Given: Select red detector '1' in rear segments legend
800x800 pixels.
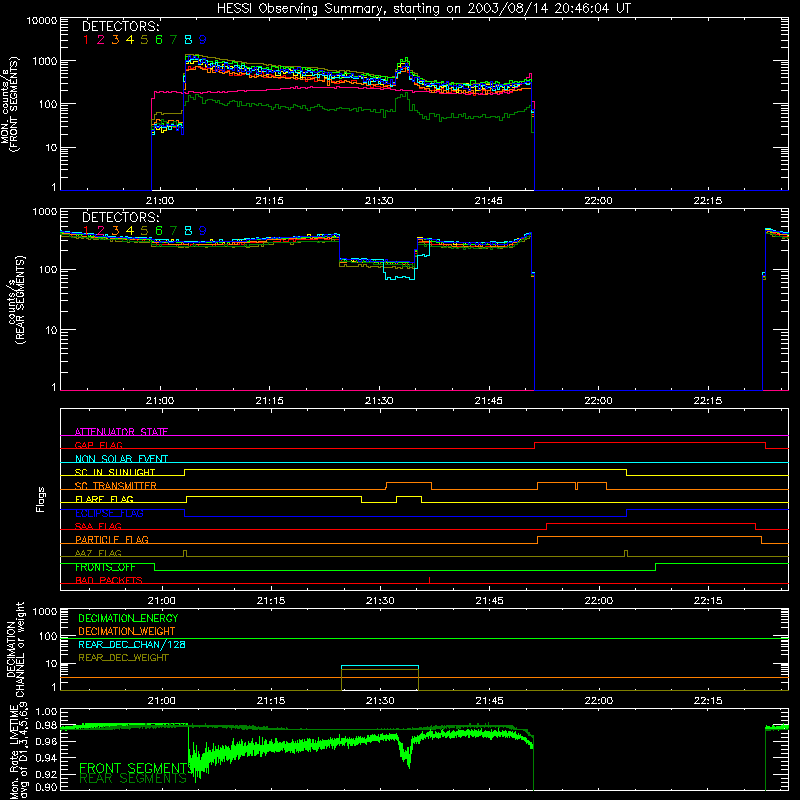Looking at the screenshot, I should coord(86,231).
